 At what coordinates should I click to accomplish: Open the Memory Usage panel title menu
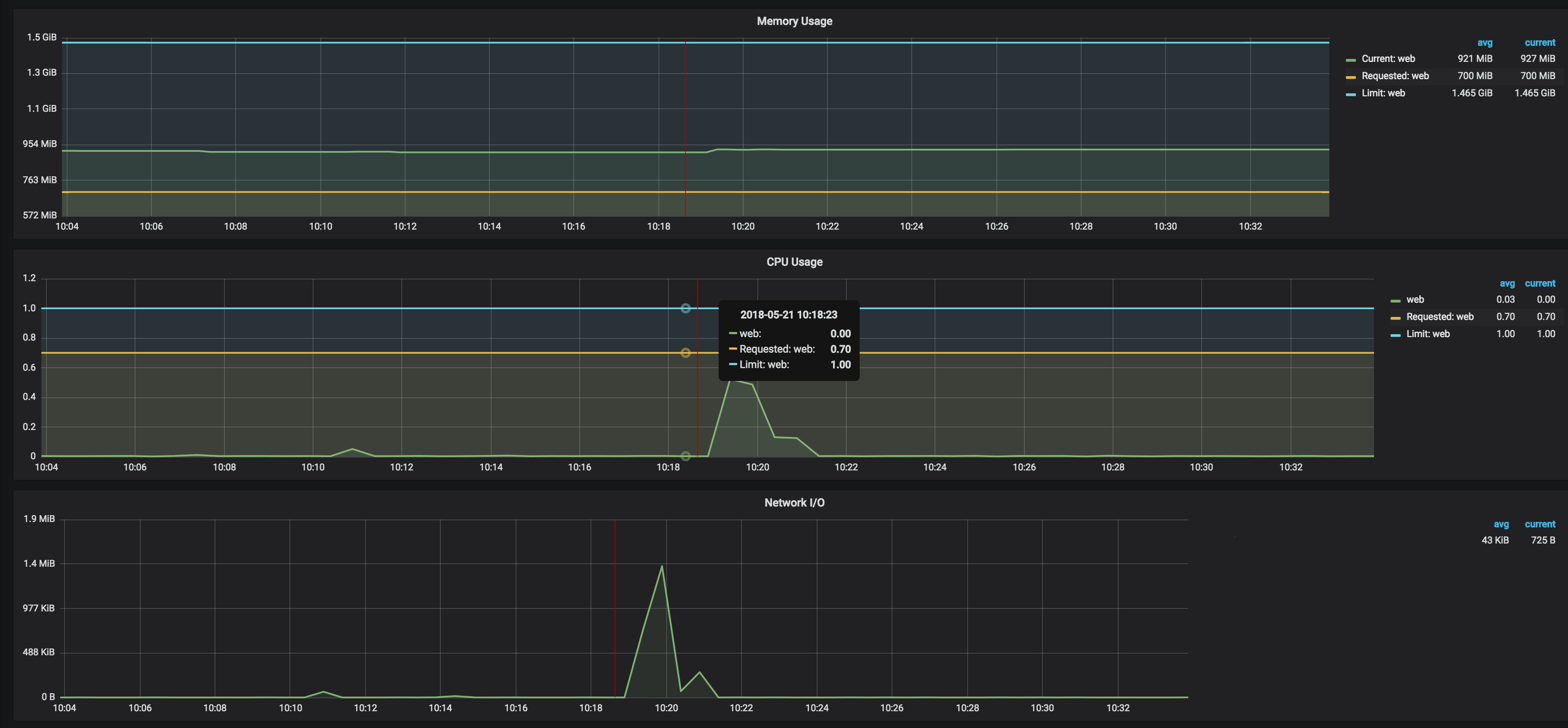point(794,22)
